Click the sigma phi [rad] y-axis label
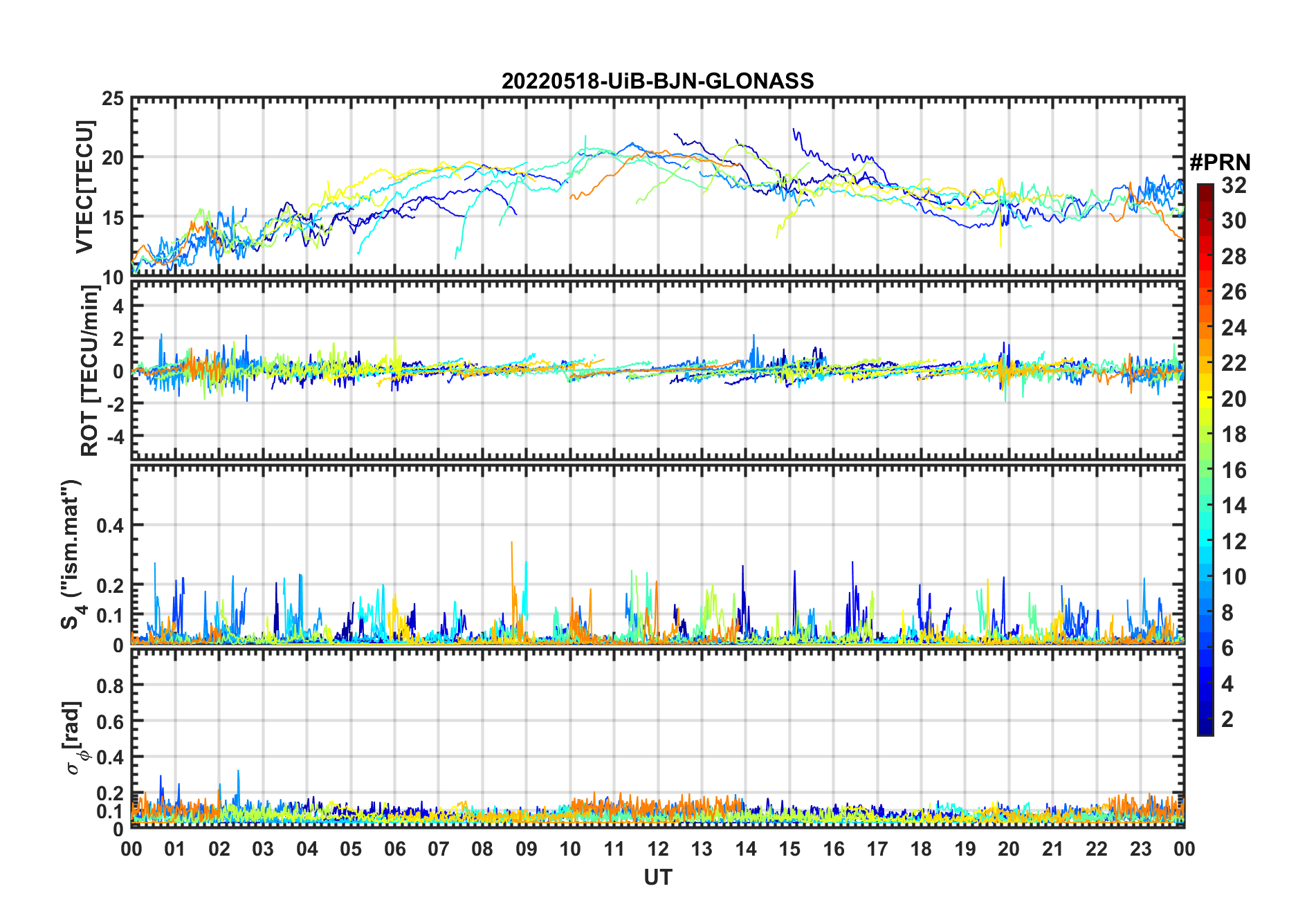 [x=75, y=738]
